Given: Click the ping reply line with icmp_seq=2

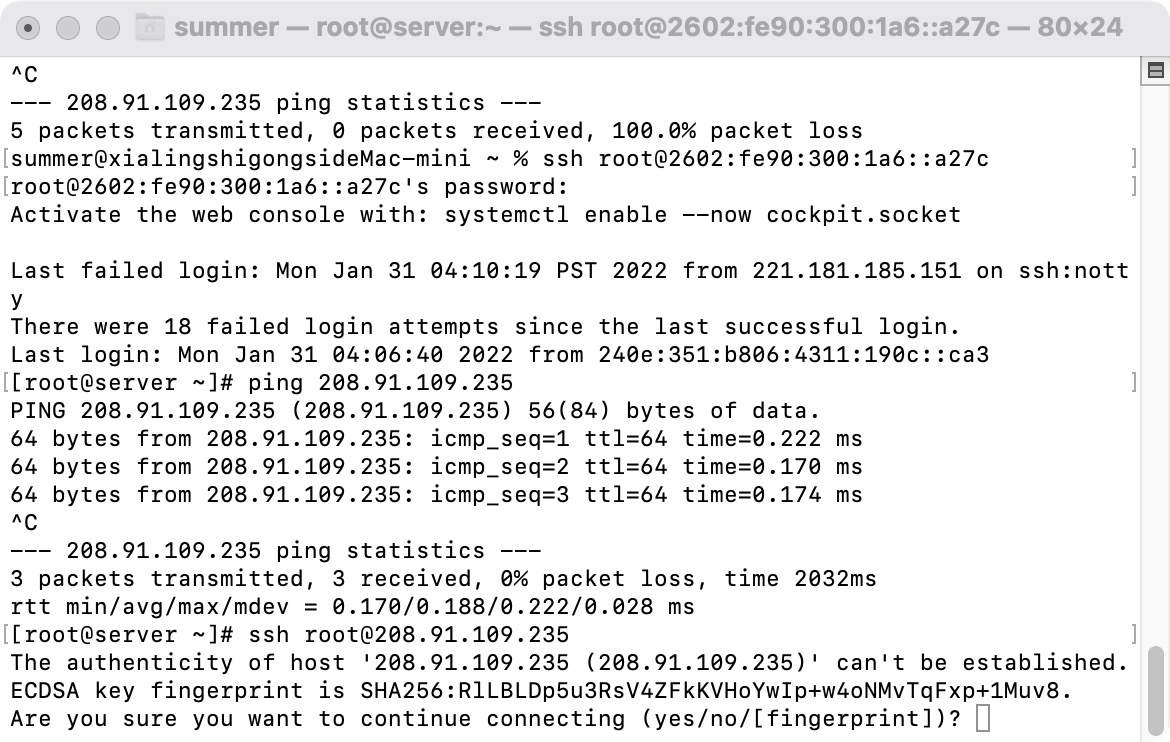Looking at the screenshot, I should (437, 467).
